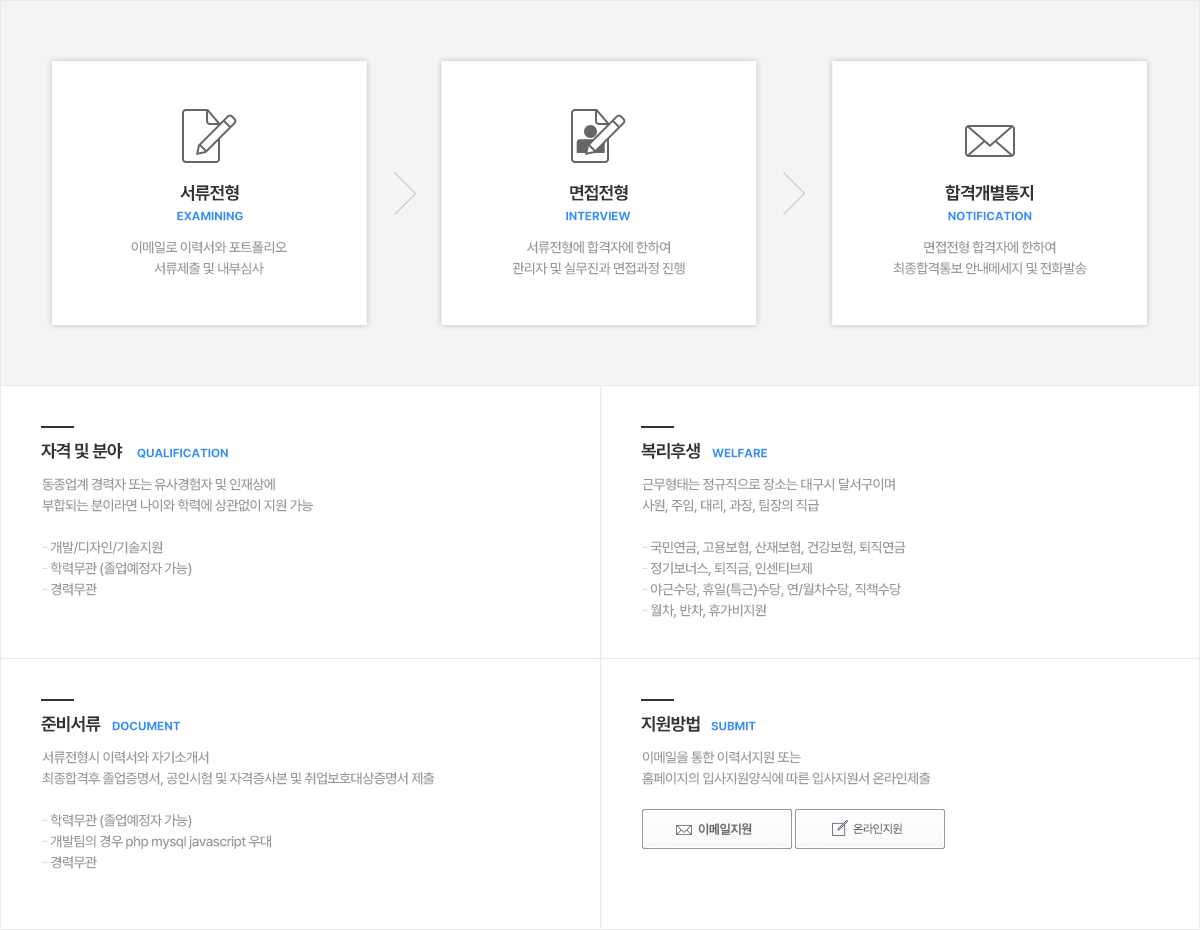Click the 자격 및 분야 section heading

[x=82, y=452]
